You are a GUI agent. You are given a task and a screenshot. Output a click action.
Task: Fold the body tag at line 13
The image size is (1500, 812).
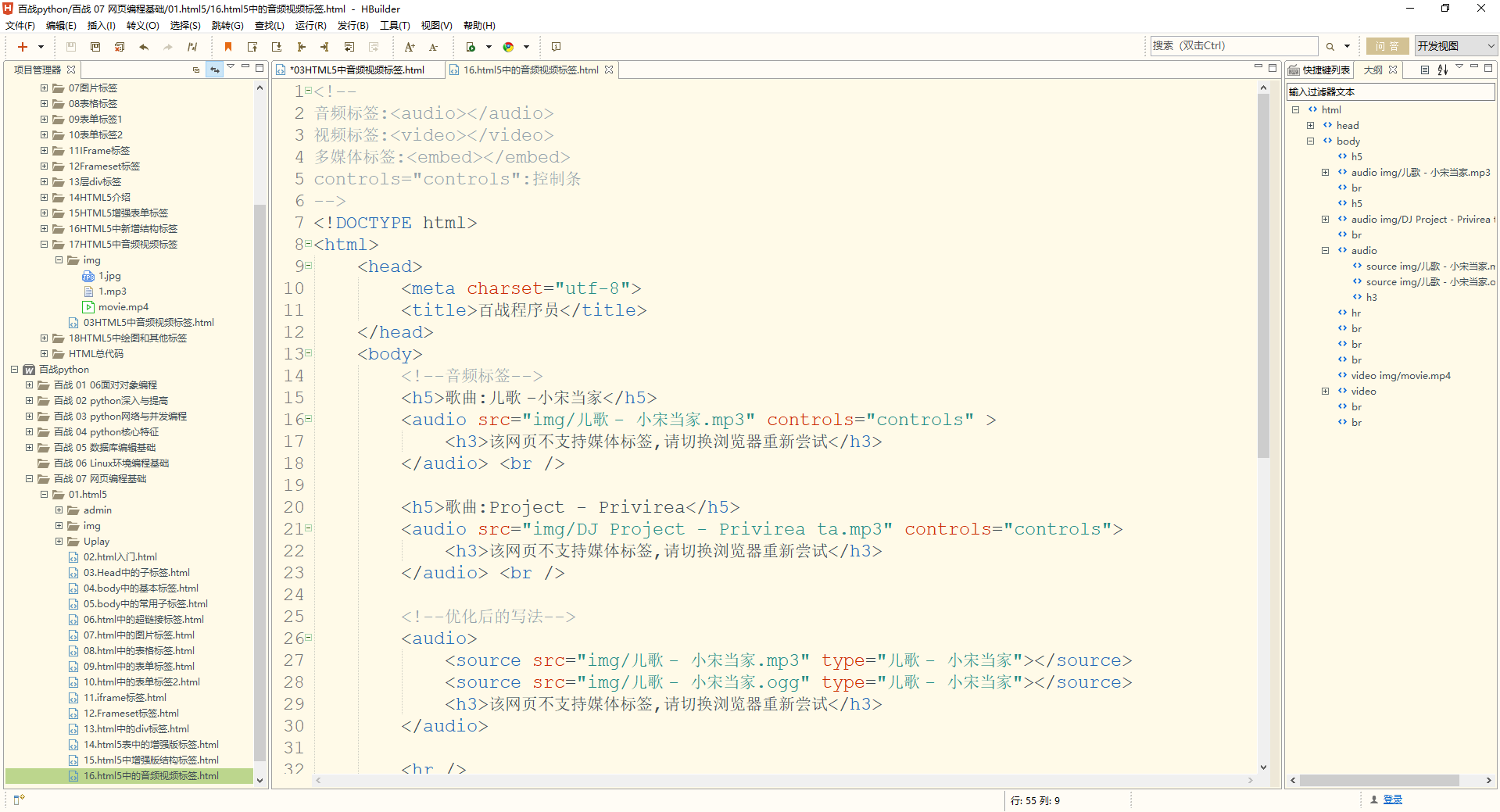pyautogui.click(x=309, y=353)
